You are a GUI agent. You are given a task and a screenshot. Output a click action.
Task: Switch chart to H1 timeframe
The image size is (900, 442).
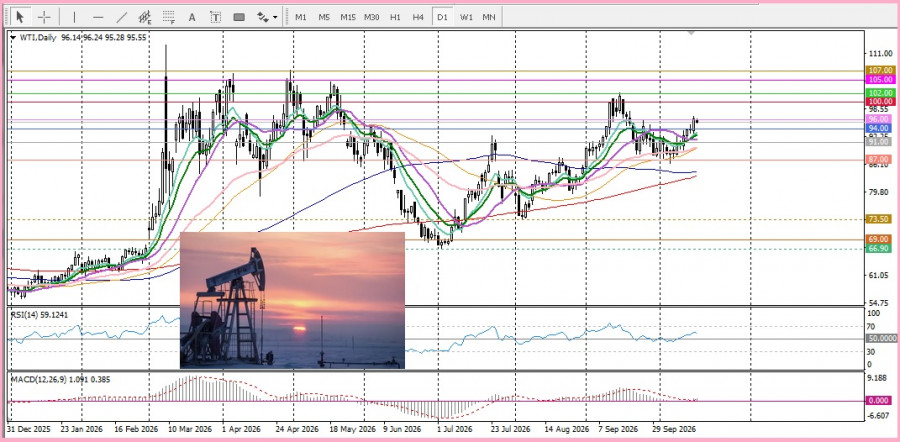(395, 17)
